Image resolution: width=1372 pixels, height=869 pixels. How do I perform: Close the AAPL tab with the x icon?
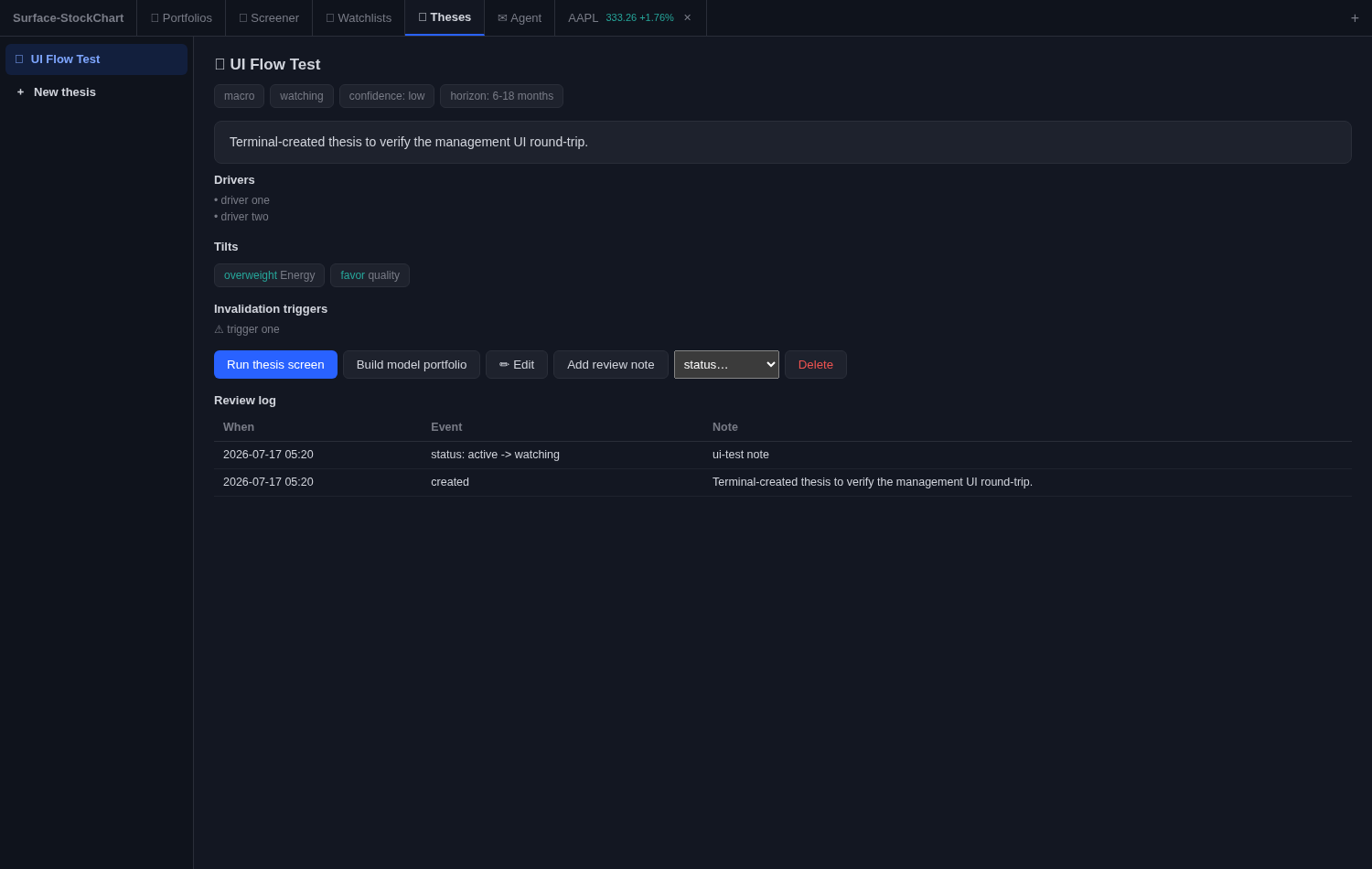(688, 18)
